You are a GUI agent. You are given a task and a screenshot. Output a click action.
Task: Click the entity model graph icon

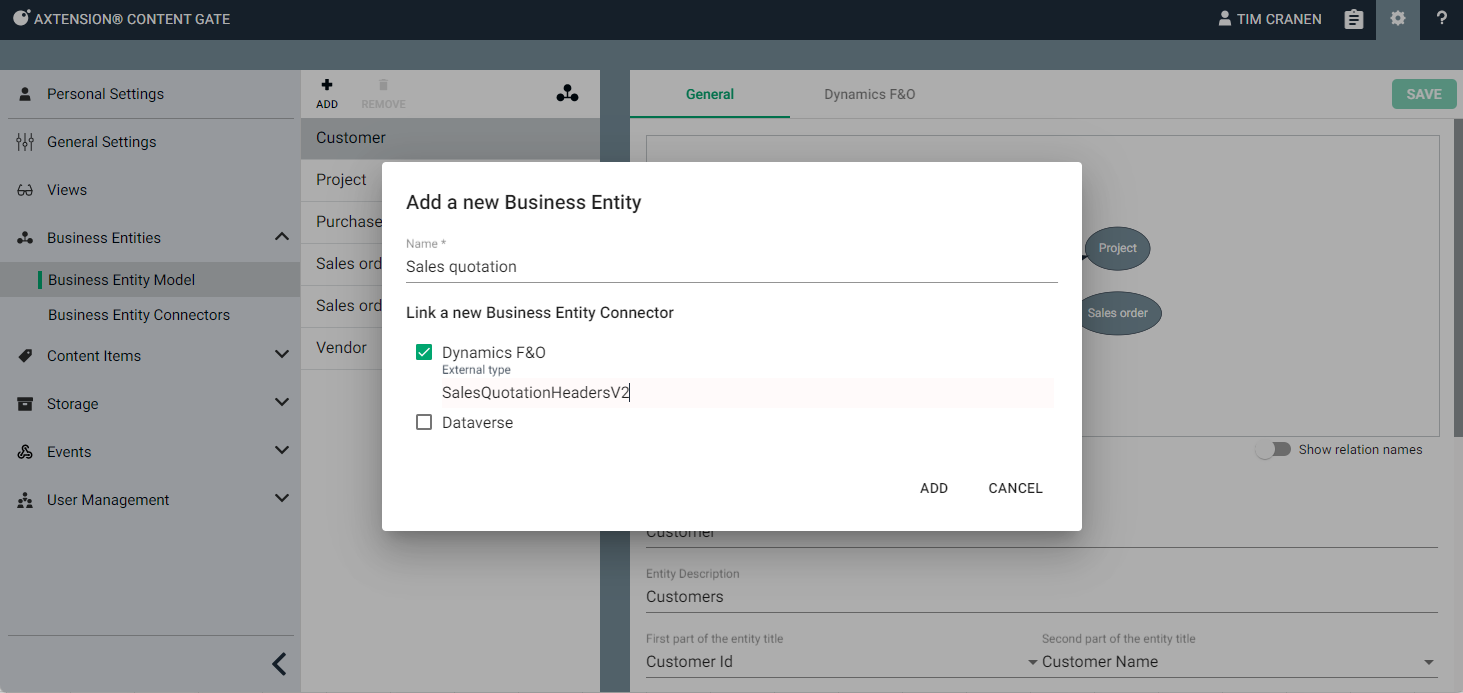coord(567,94)
